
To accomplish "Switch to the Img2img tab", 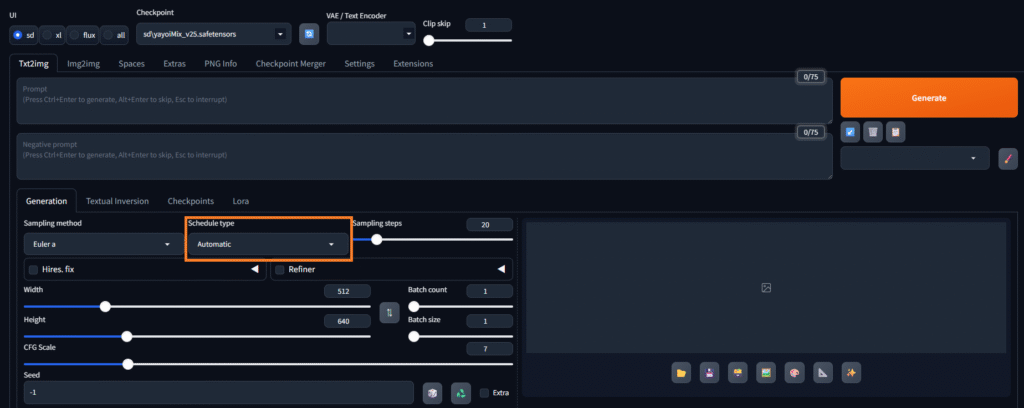I will [x=84, y=64].
